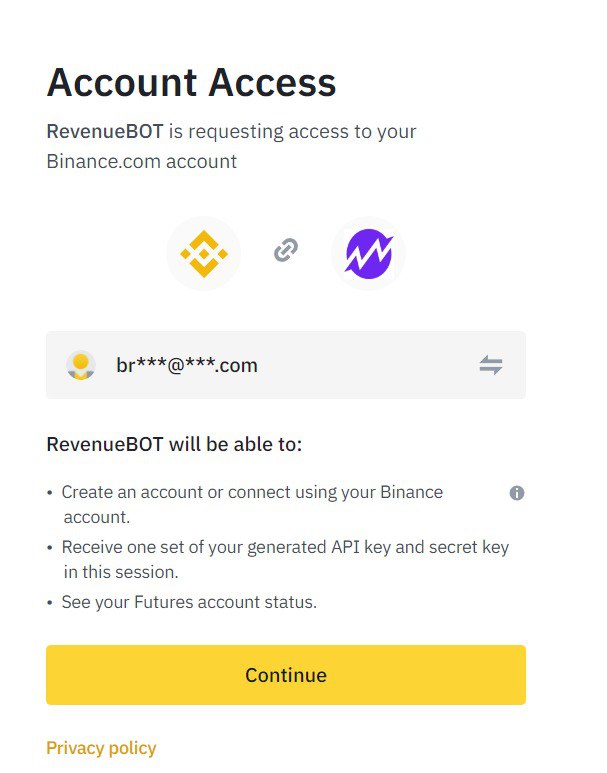Viewport: 607px width, 773px height.
Task: Click the bold RevenueBOT name in the subtitle
Action: (105, 132)
